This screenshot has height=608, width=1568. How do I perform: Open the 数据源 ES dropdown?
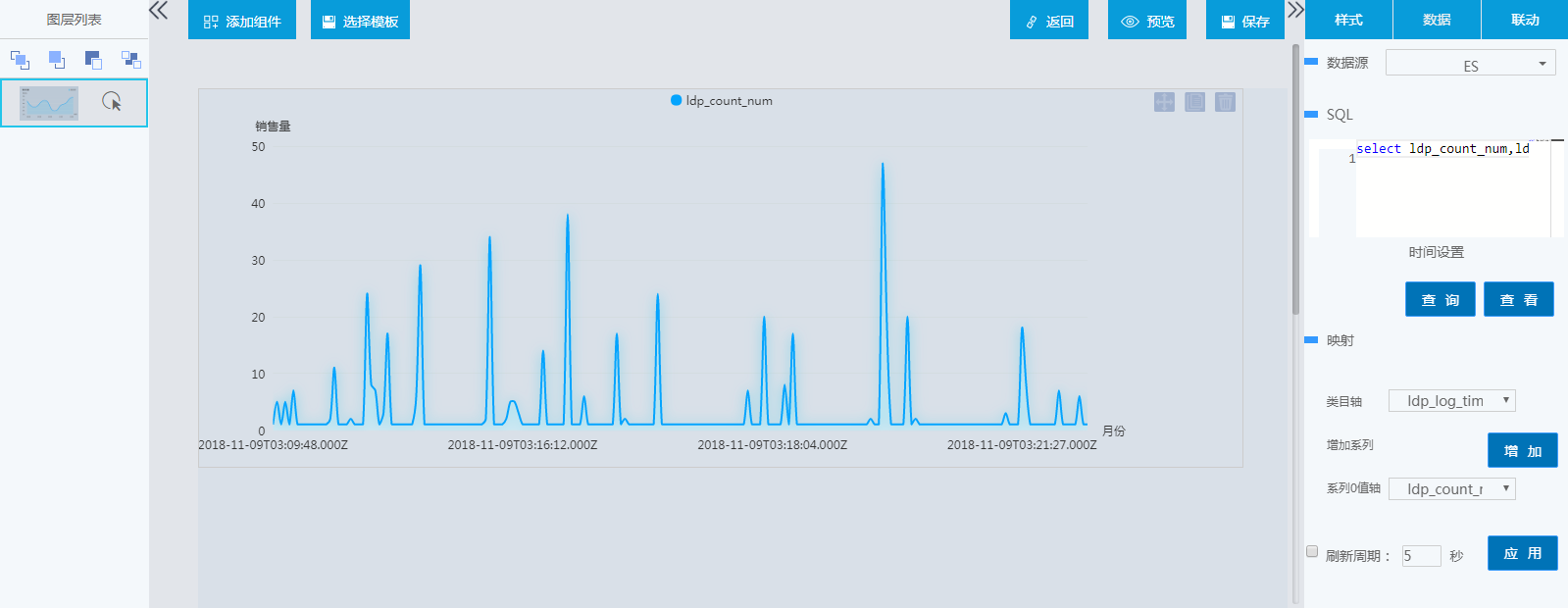tap(1470, 64)
